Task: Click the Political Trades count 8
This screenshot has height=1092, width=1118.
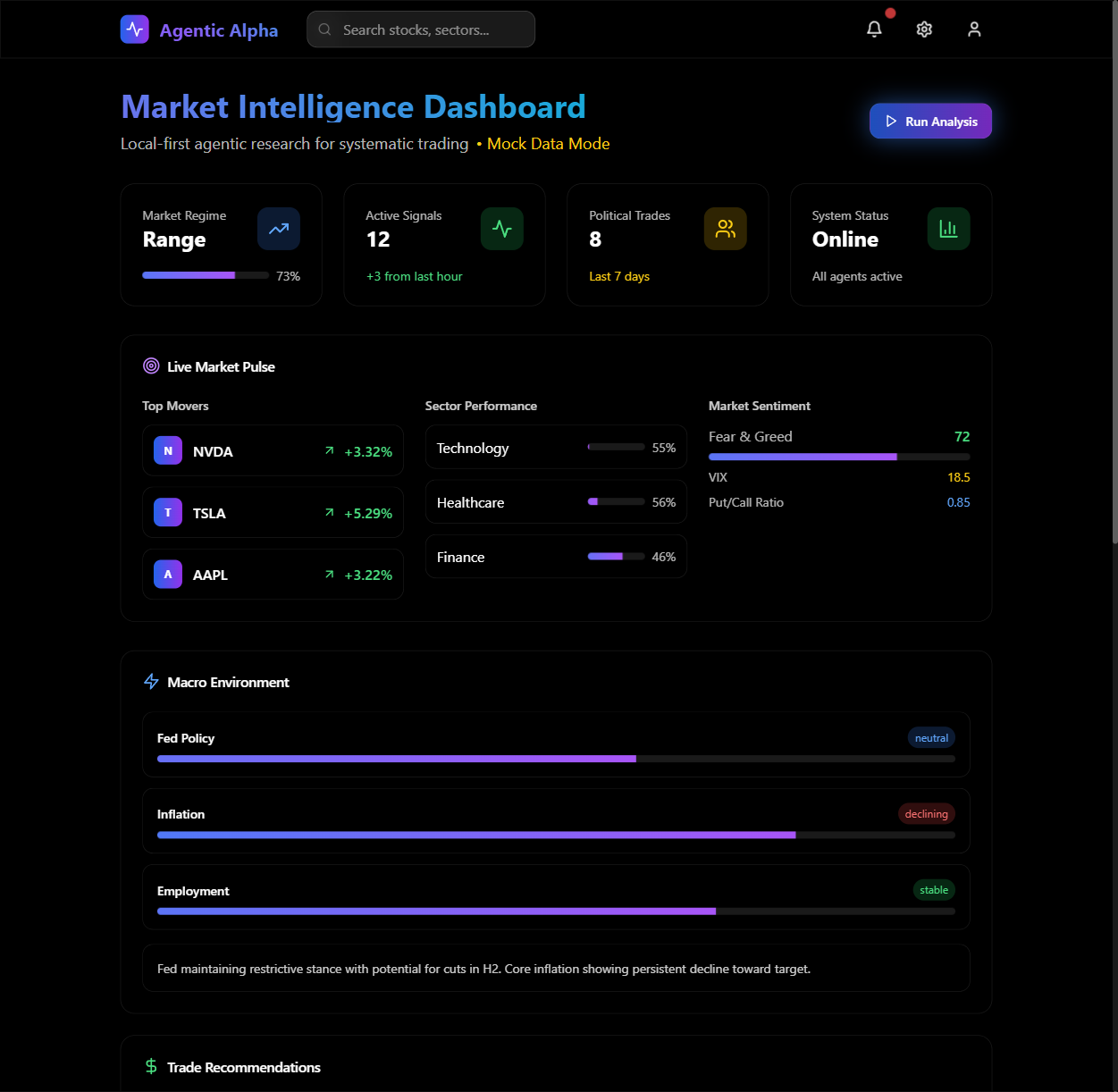Action: click(x=595, y=239)
